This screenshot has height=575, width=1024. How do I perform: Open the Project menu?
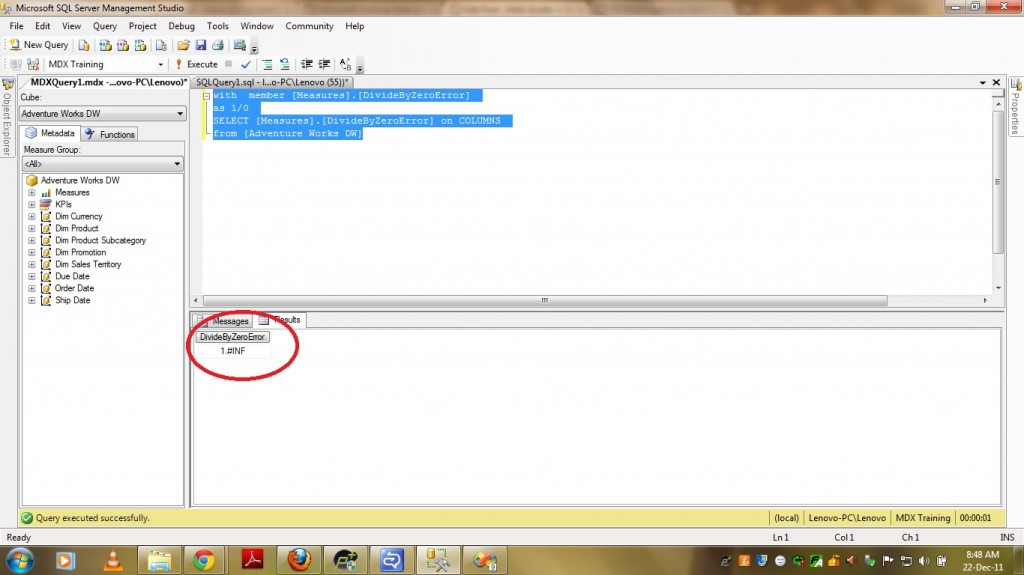point(142,26)
